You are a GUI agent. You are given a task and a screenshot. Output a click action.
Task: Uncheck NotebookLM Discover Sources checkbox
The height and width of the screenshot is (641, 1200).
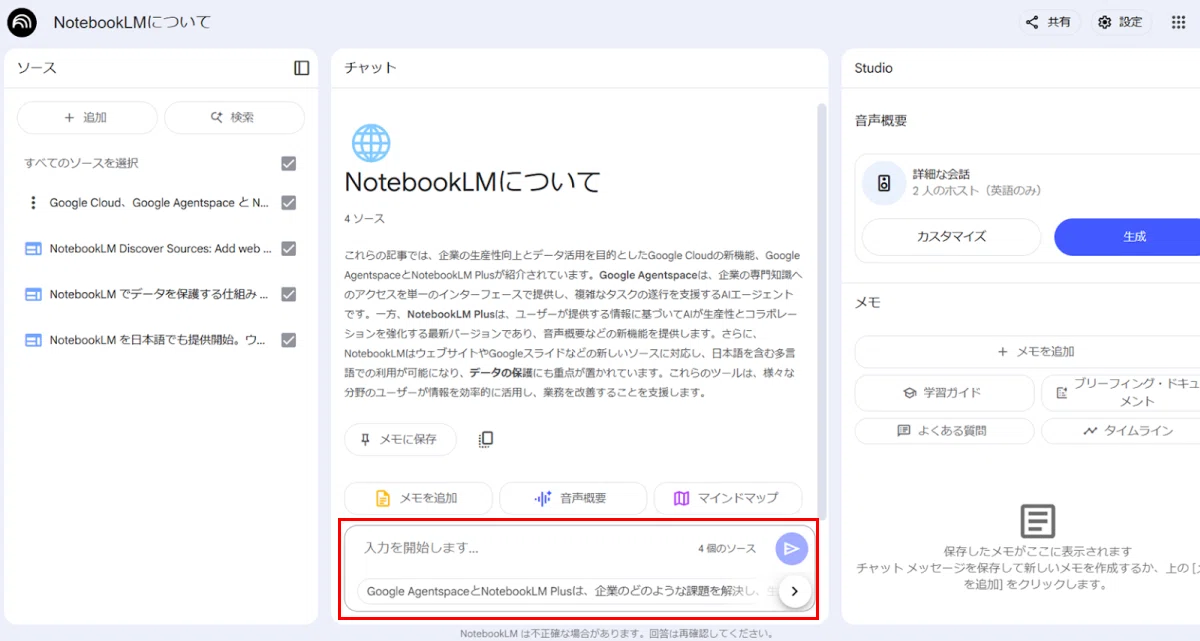(289, 248)
